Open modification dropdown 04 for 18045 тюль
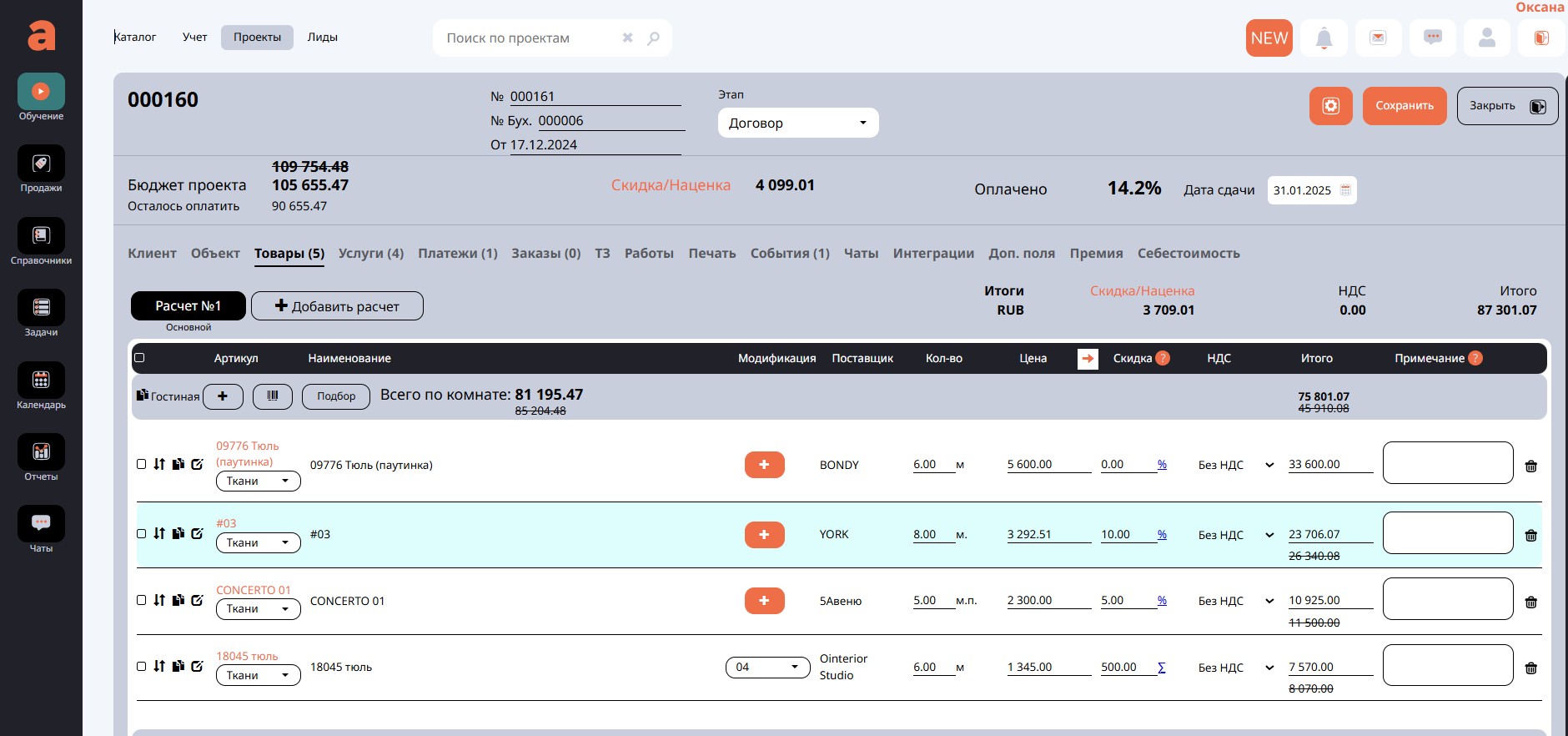Screen dimensions: 1568x736 click(x=767, y=668)
